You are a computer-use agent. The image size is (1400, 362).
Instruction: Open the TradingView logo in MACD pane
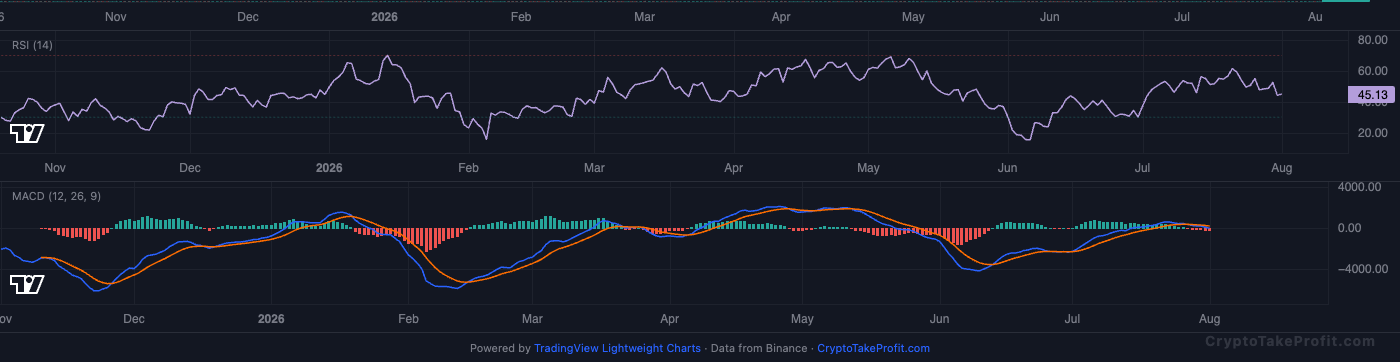tap(27, 284)
